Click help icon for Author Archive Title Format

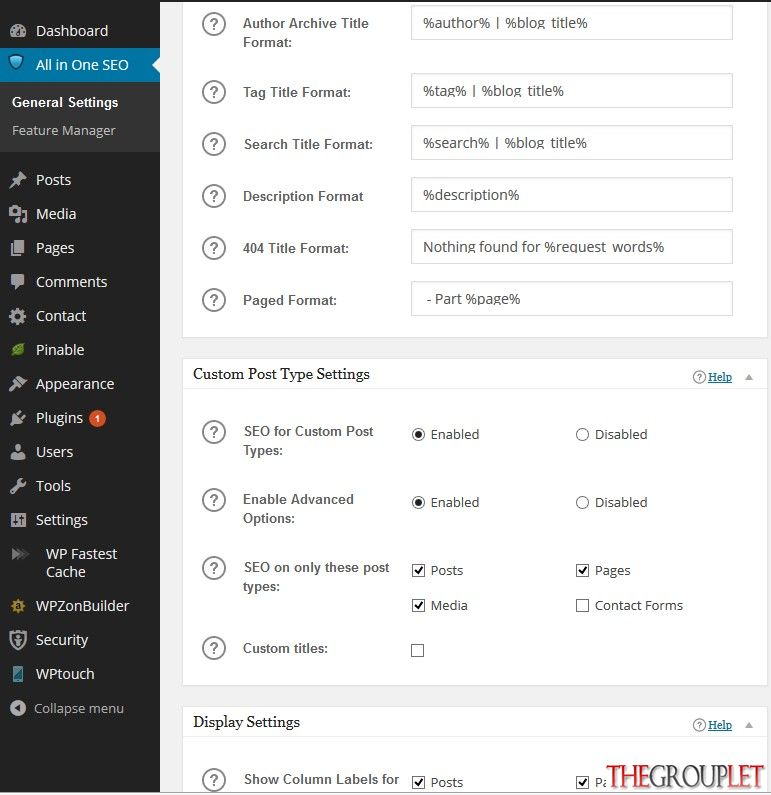[214, 24]
